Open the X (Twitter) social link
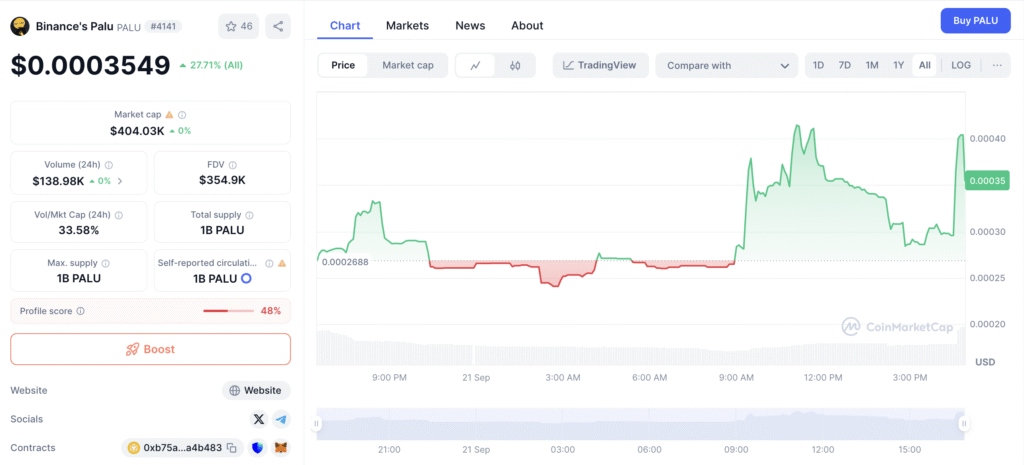This screenshot has height=465, width=1024. click(259, 419)
